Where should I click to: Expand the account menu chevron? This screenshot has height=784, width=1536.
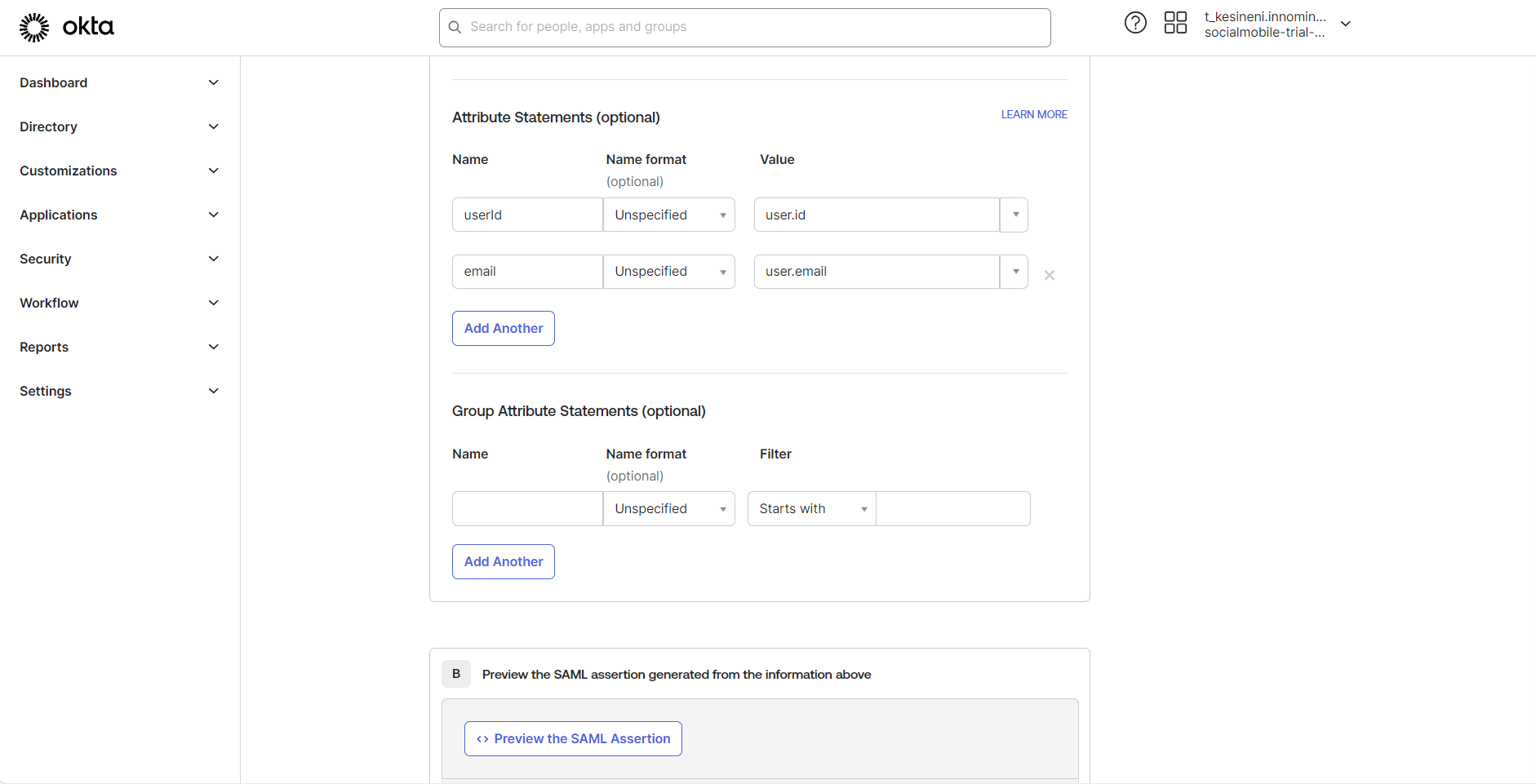click(x=1346, y=24)
